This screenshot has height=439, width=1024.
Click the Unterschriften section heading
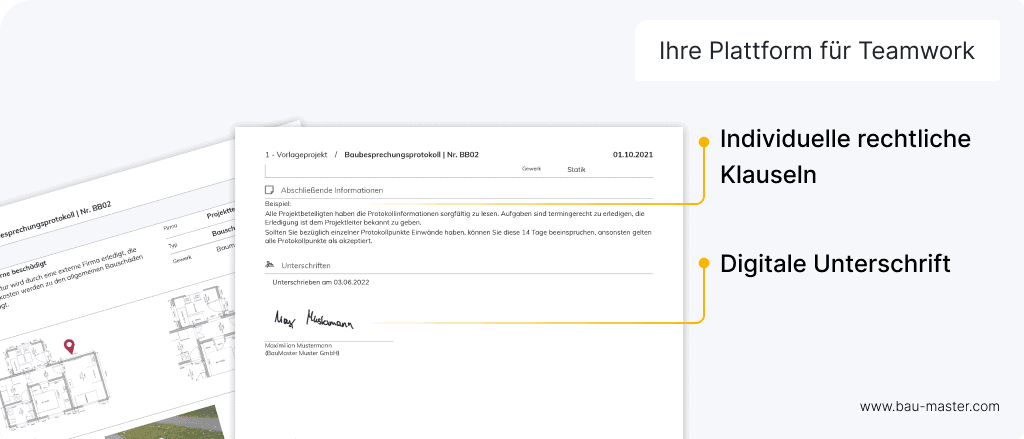point(306,266)
